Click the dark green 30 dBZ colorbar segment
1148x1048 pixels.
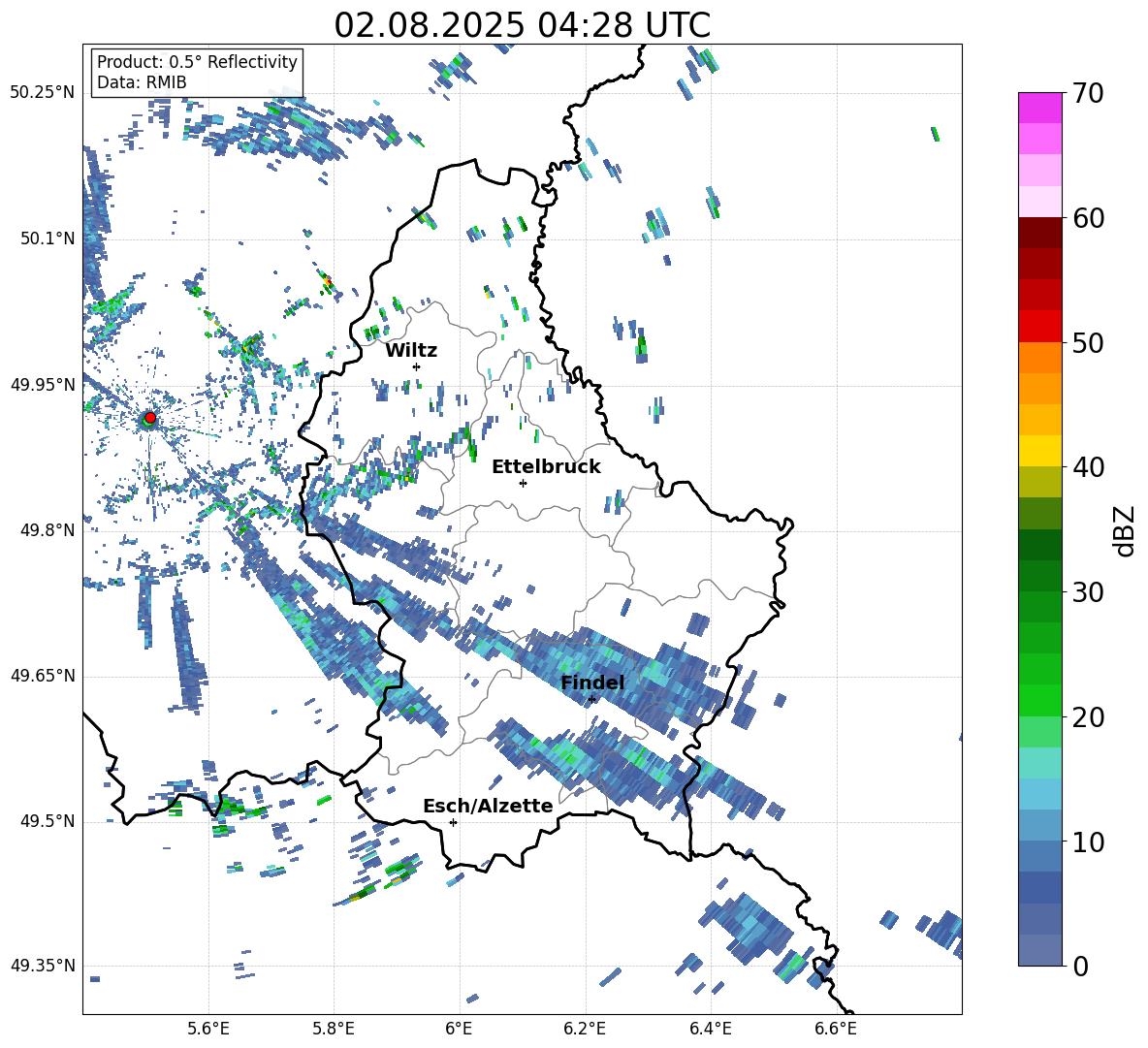pyautogui.click(x=1039, y=576)
